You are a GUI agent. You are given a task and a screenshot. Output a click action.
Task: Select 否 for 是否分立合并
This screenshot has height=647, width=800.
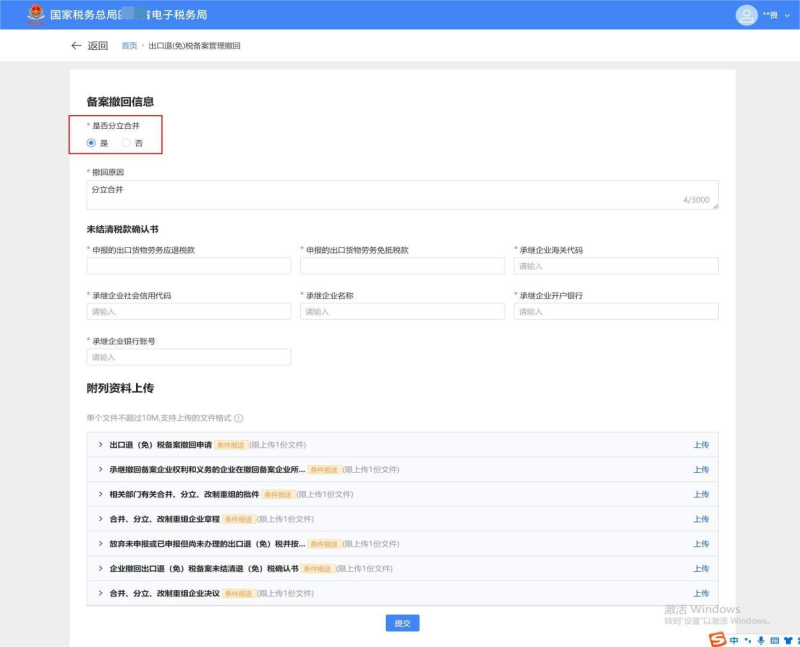pos(126,143)
